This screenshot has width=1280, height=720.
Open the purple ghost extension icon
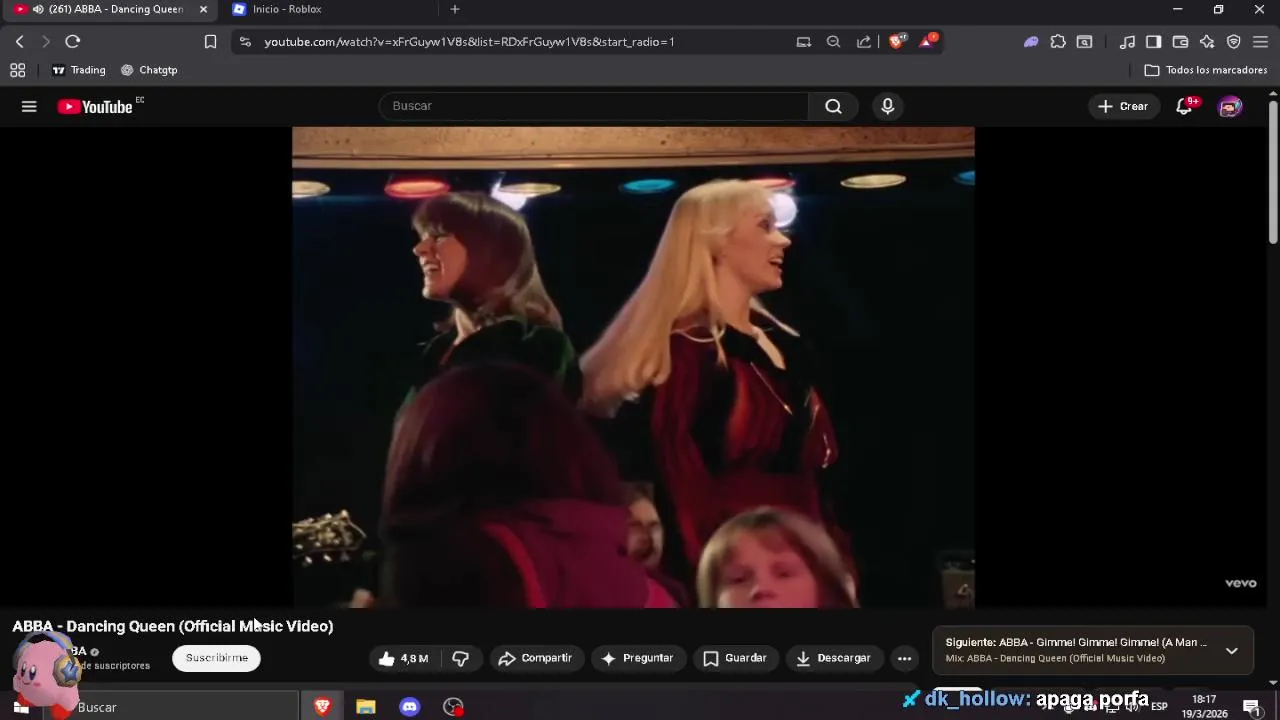point(1031,42)
